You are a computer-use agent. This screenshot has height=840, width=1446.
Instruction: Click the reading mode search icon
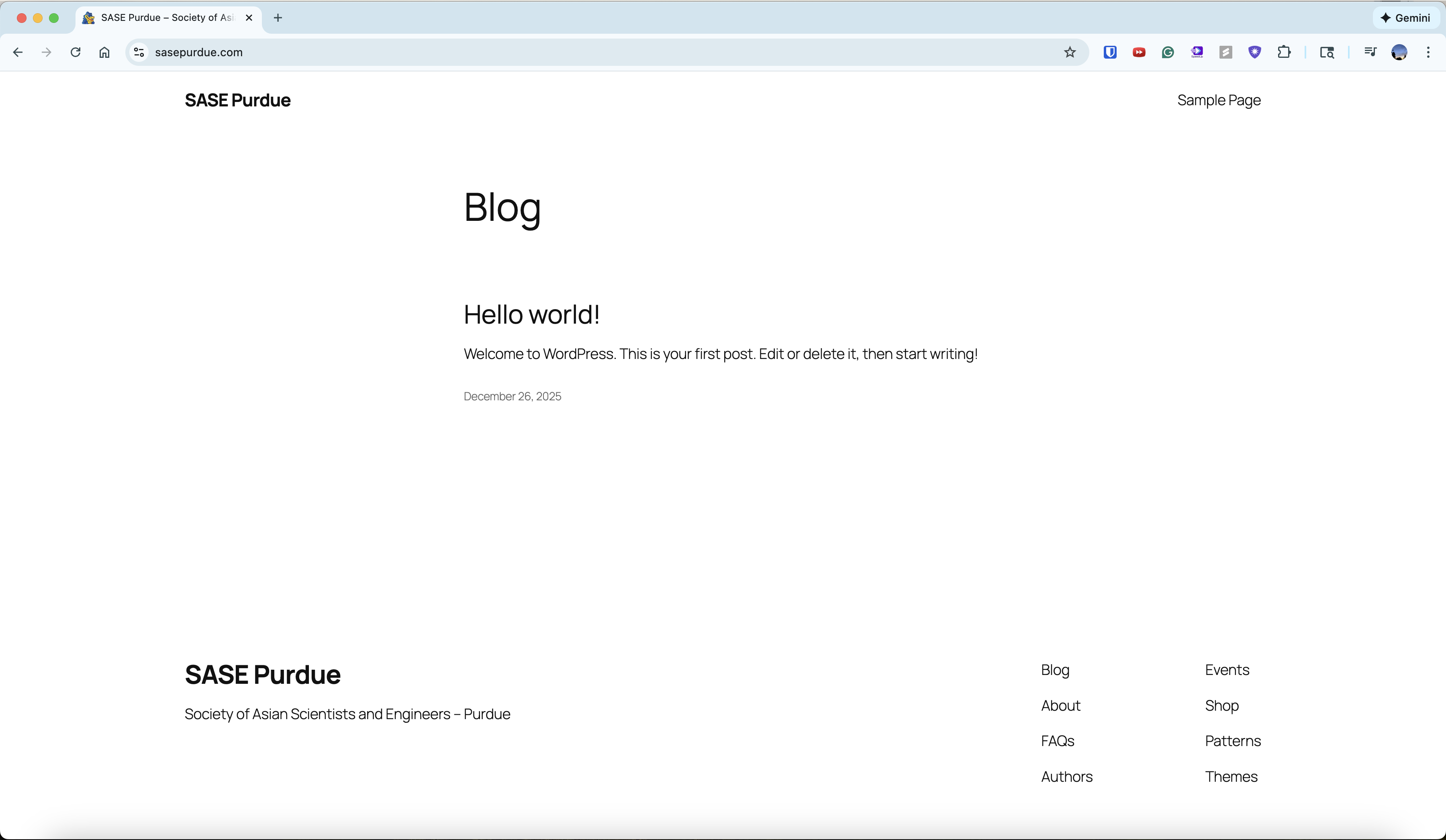(1327, 52)
